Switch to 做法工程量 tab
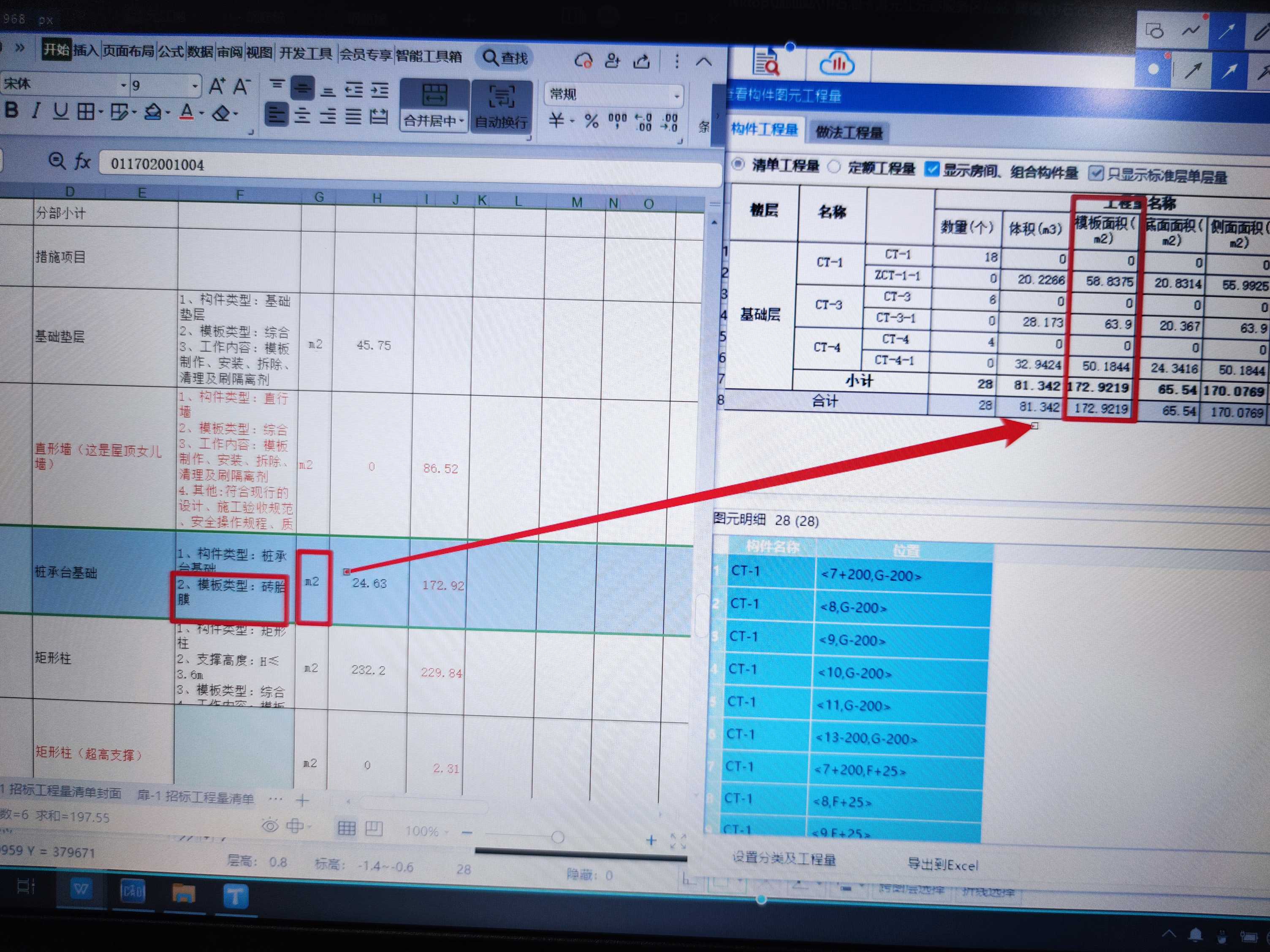1270x952 pixels. click(x=849, y=133)
